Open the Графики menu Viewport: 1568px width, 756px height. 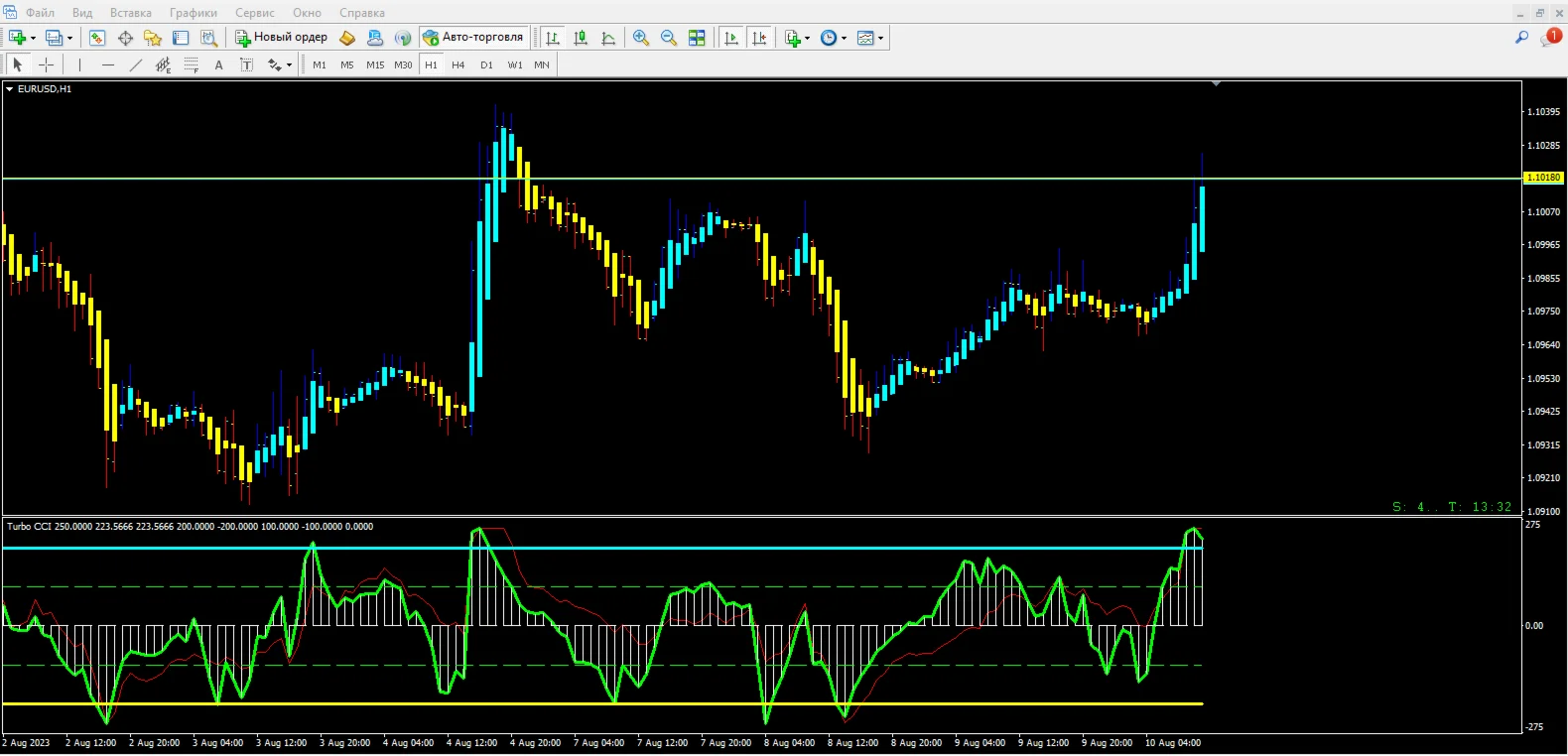click(x=194, y=13)
